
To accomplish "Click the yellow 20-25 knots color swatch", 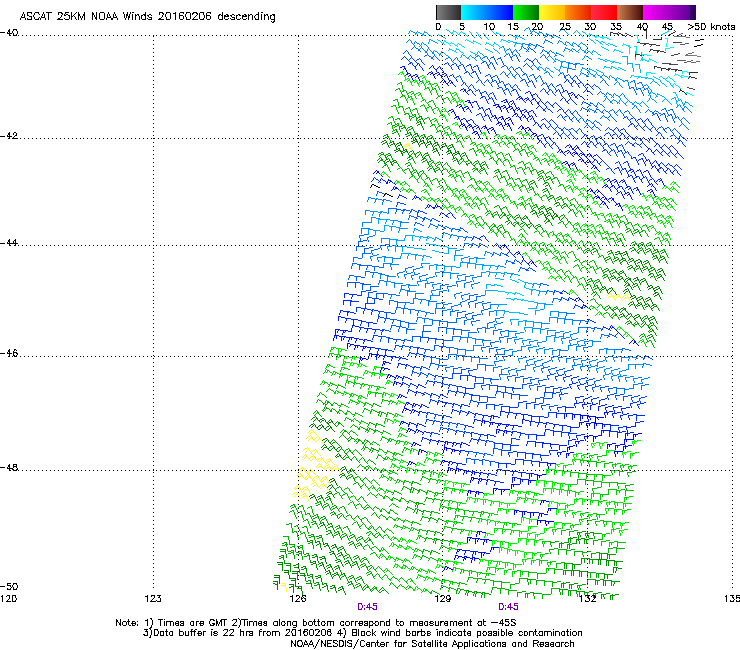I will [x=552, y=12].
